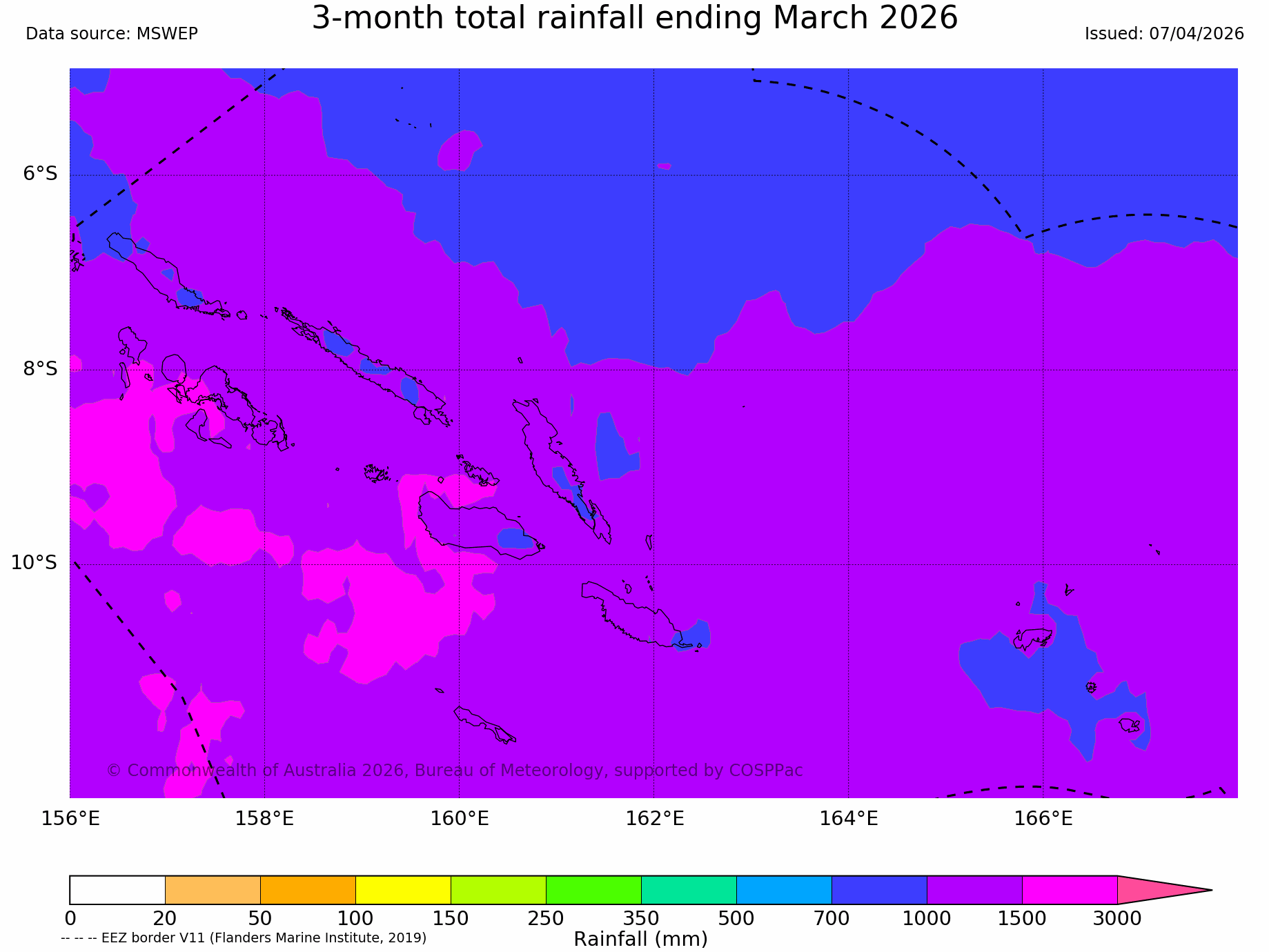Click the 'Data source: MSWEP' text
This screenshot has height=952, width=1269.
coord(112,34)
